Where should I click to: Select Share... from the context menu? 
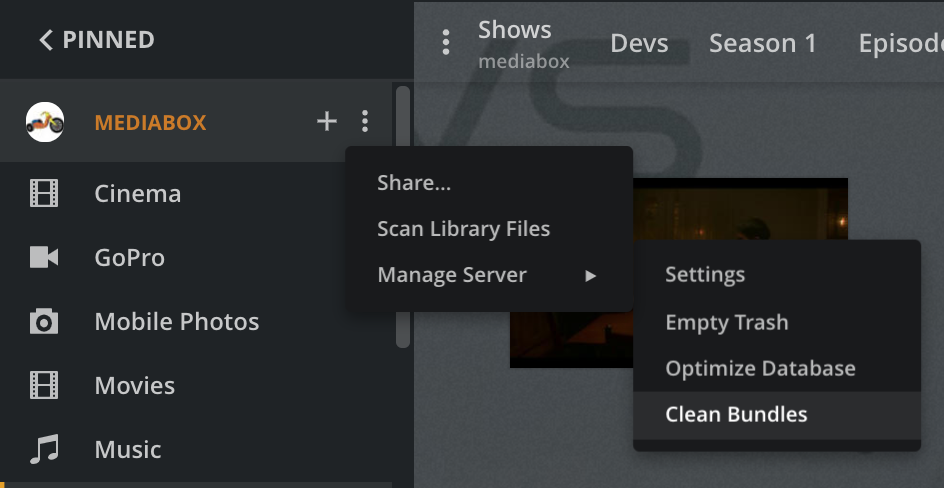(x=414, y=183)
